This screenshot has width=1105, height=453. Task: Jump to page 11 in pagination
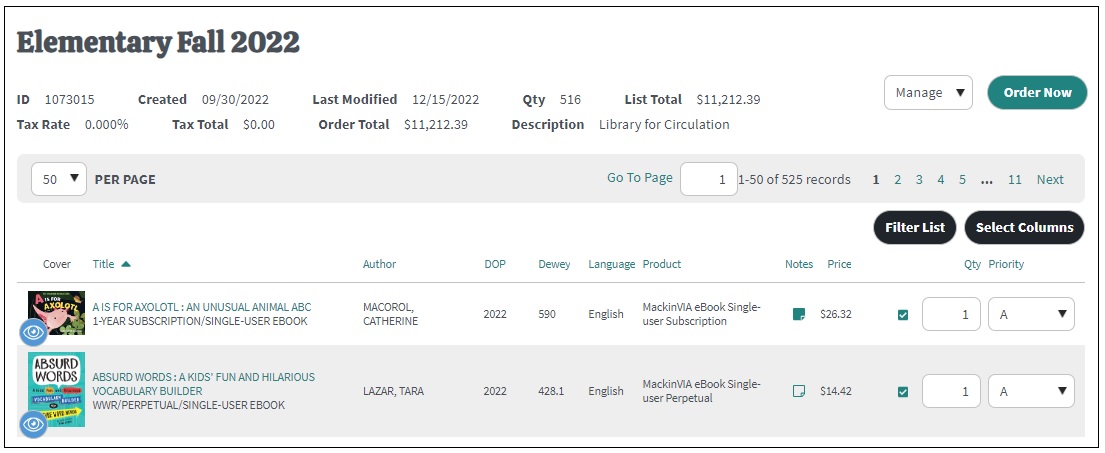pyautogui.click(x=1015, y=180)
